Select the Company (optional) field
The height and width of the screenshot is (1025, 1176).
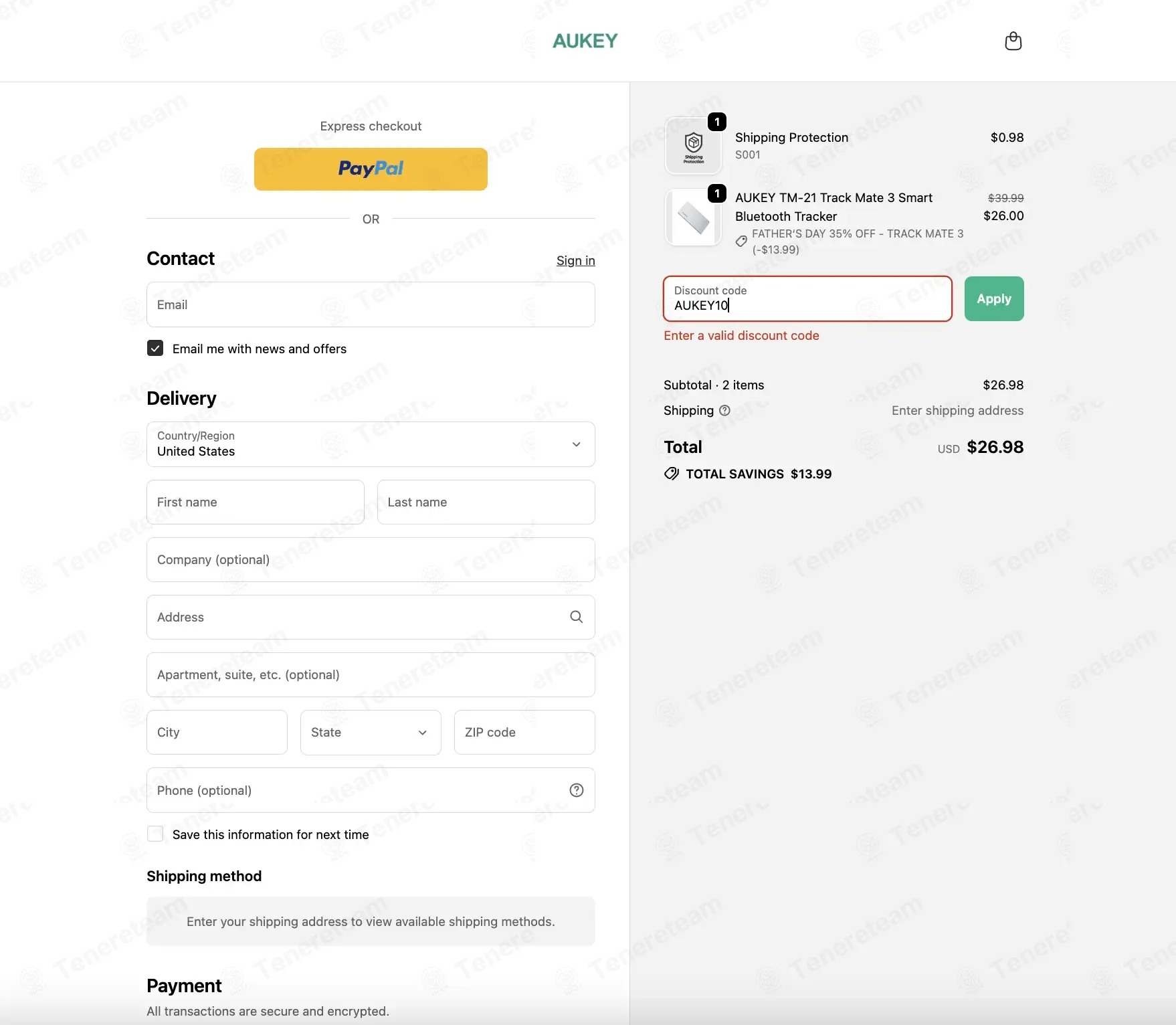tap(371, 559)
